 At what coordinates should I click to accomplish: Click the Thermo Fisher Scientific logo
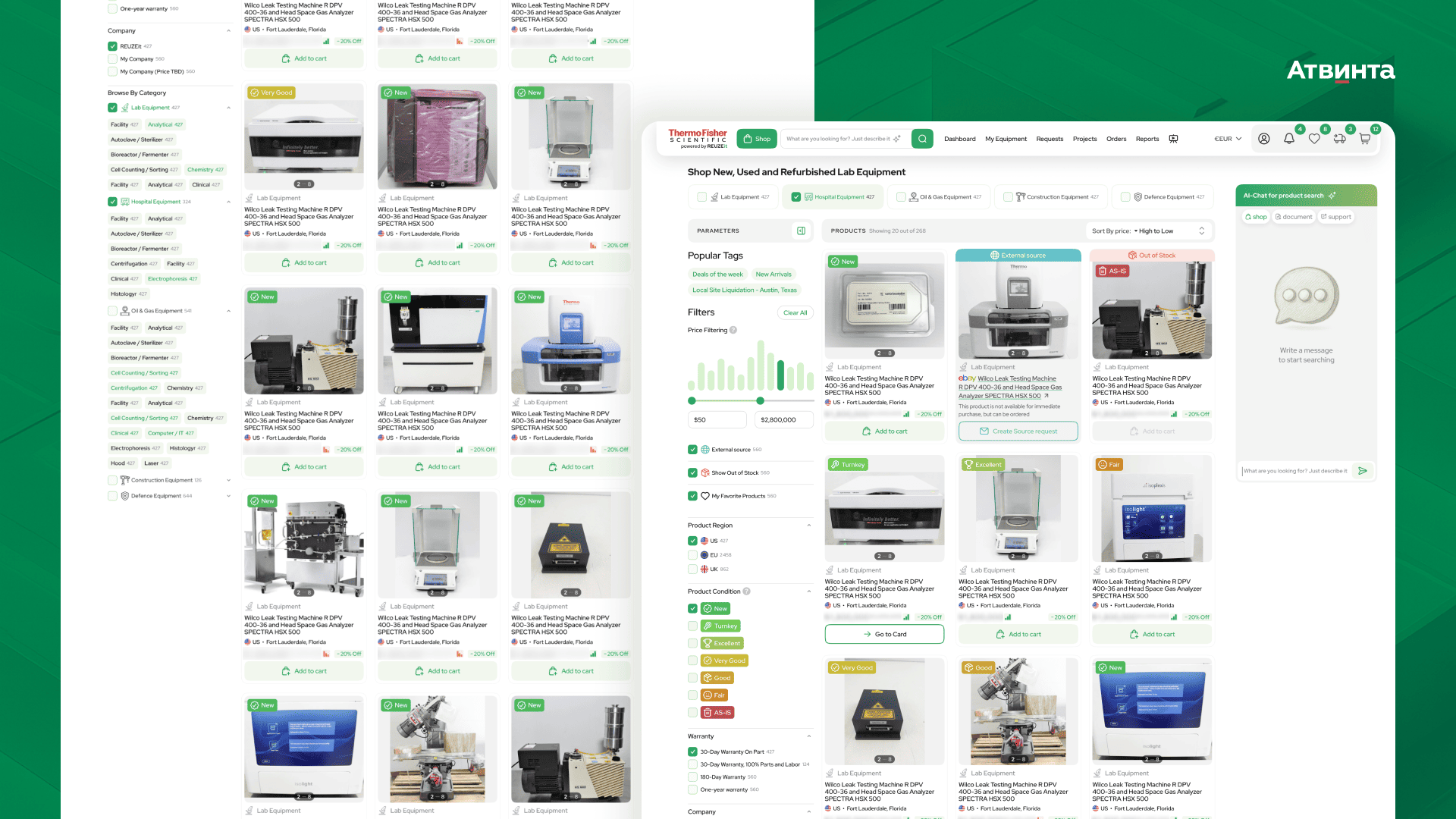click(x=698, y=138)
